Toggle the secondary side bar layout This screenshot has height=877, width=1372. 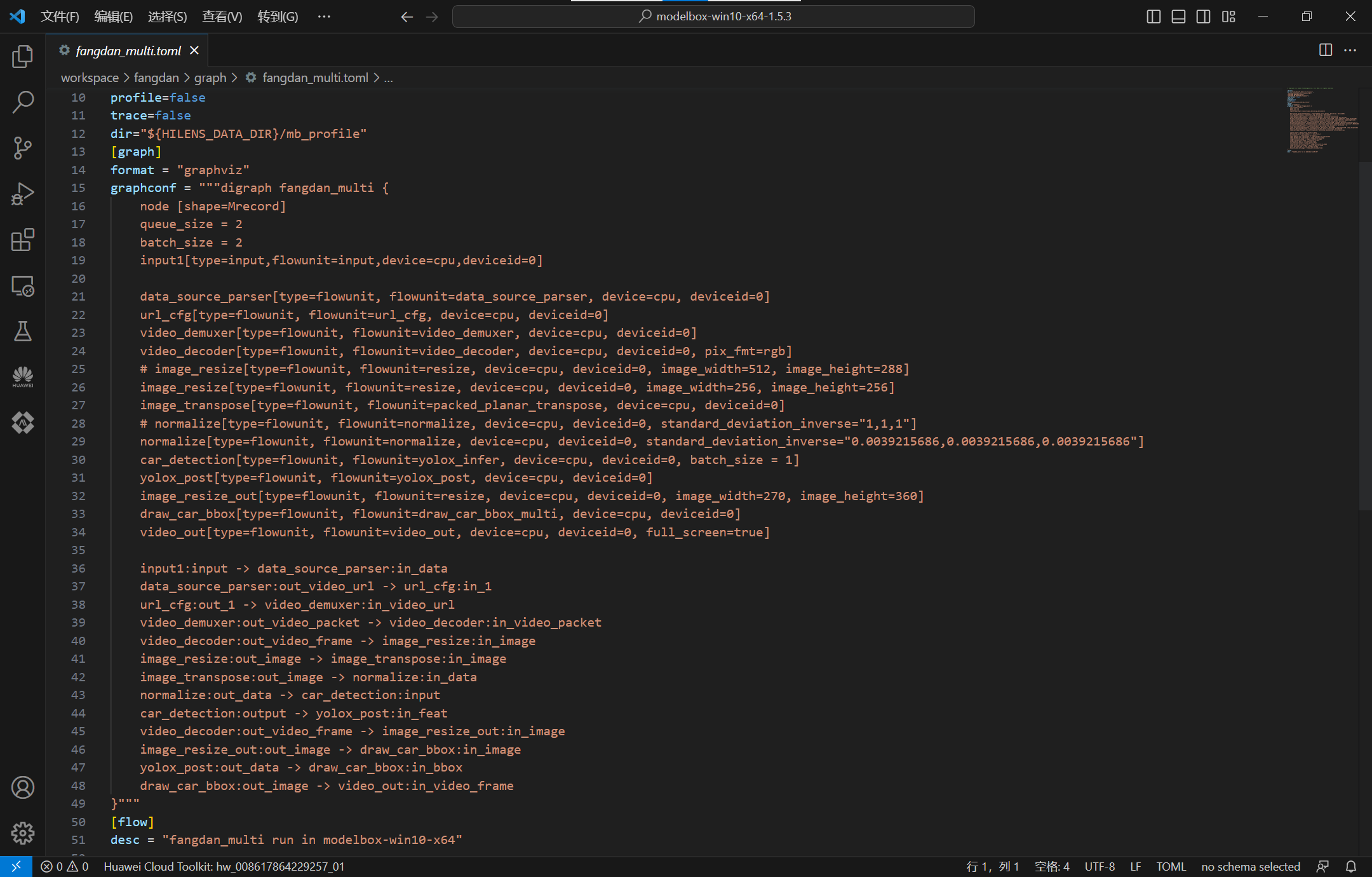coord(1203,17)
